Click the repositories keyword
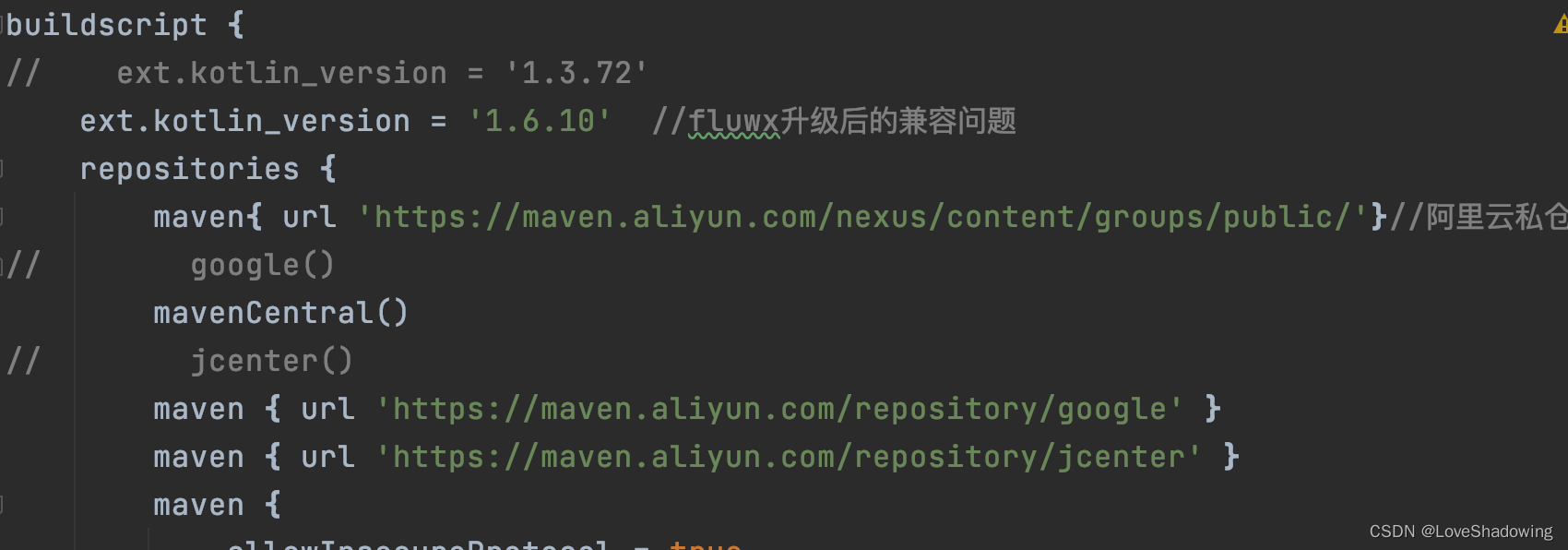Screen dimensions: 1568x550 tap(189, 169)
